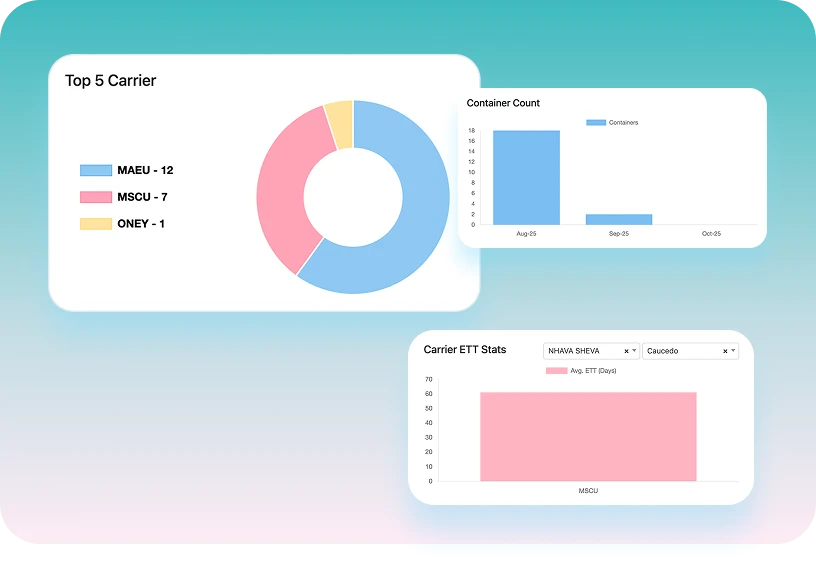This screenshot has width=816, height=564.
Task: Click the yellow ONEY legend color box
Action: (96, 223)
